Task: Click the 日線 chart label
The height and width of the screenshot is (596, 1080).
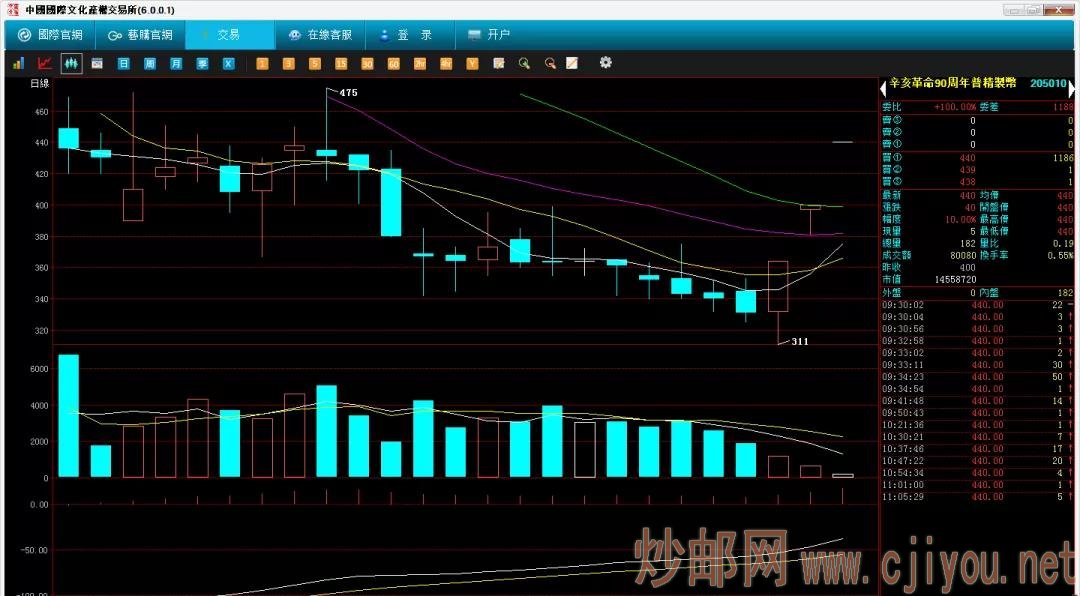Action: coord(40,83)
